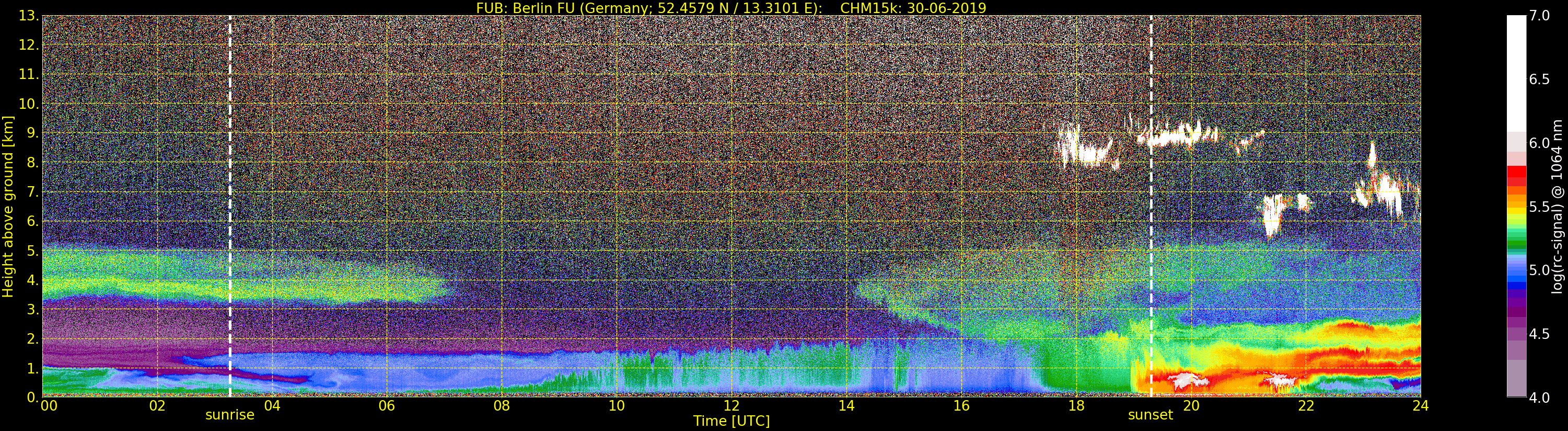The image size is (1568, 431).
Task: Click the '3.' height axis tick label
Action: pyautogui.click(x=32, y=309)
